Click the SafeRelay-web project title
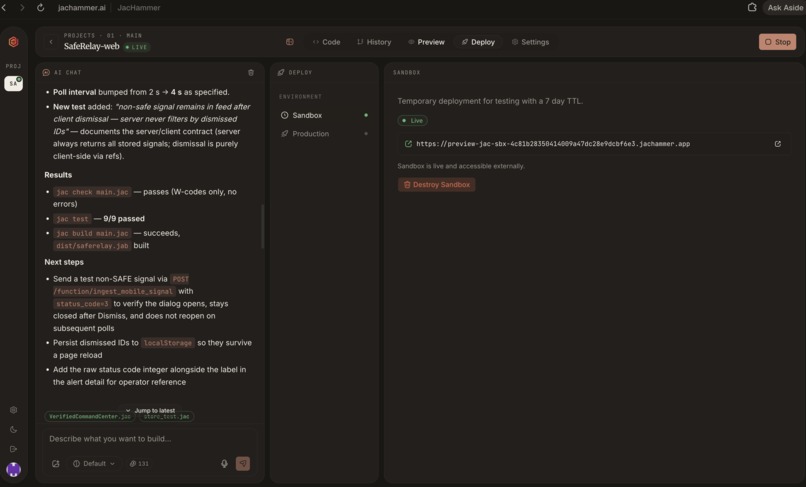This screenshot has height=487, width=806. click(91, 46)
